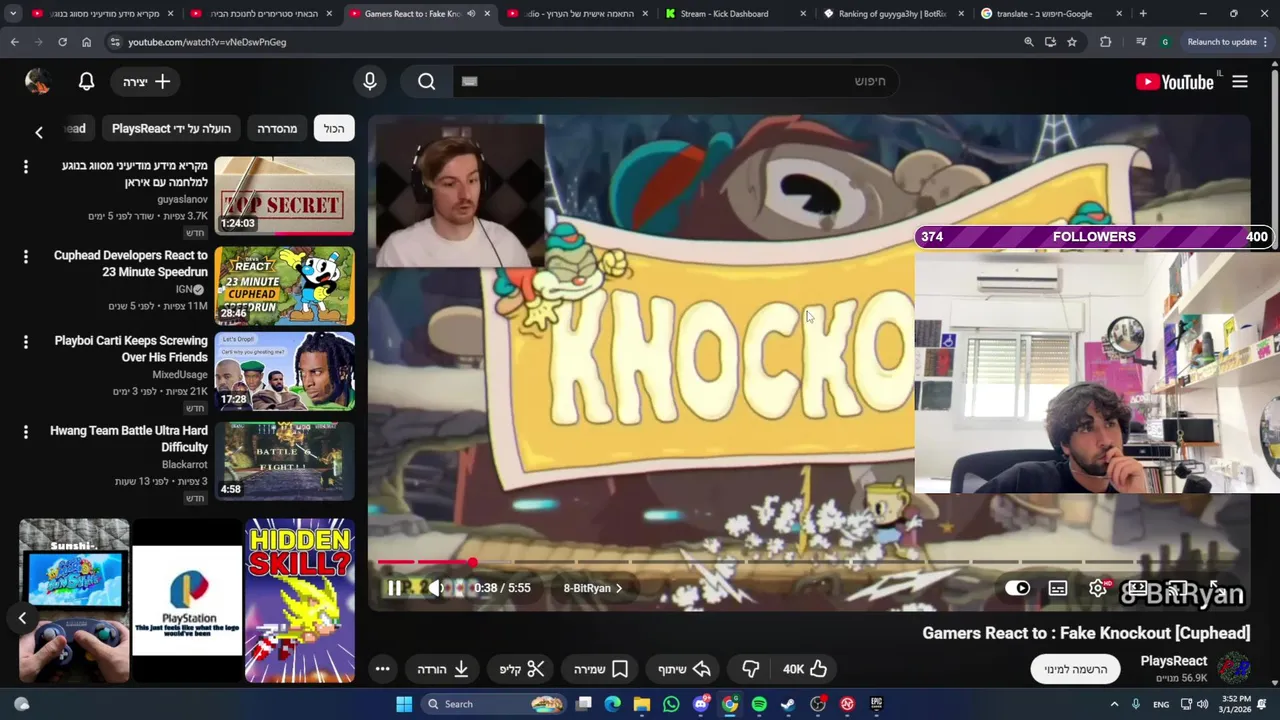Open the notifications bell
This screenshot has width=1280, height=720.
click(86, 82)
